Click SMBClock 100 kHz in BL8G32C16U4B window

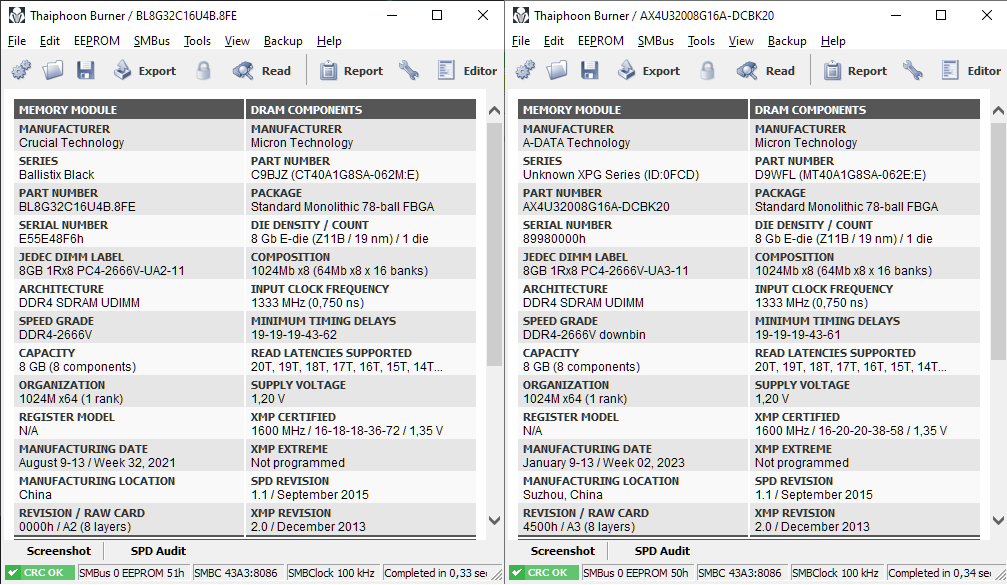pyautogui.click(x=331, y=573)
